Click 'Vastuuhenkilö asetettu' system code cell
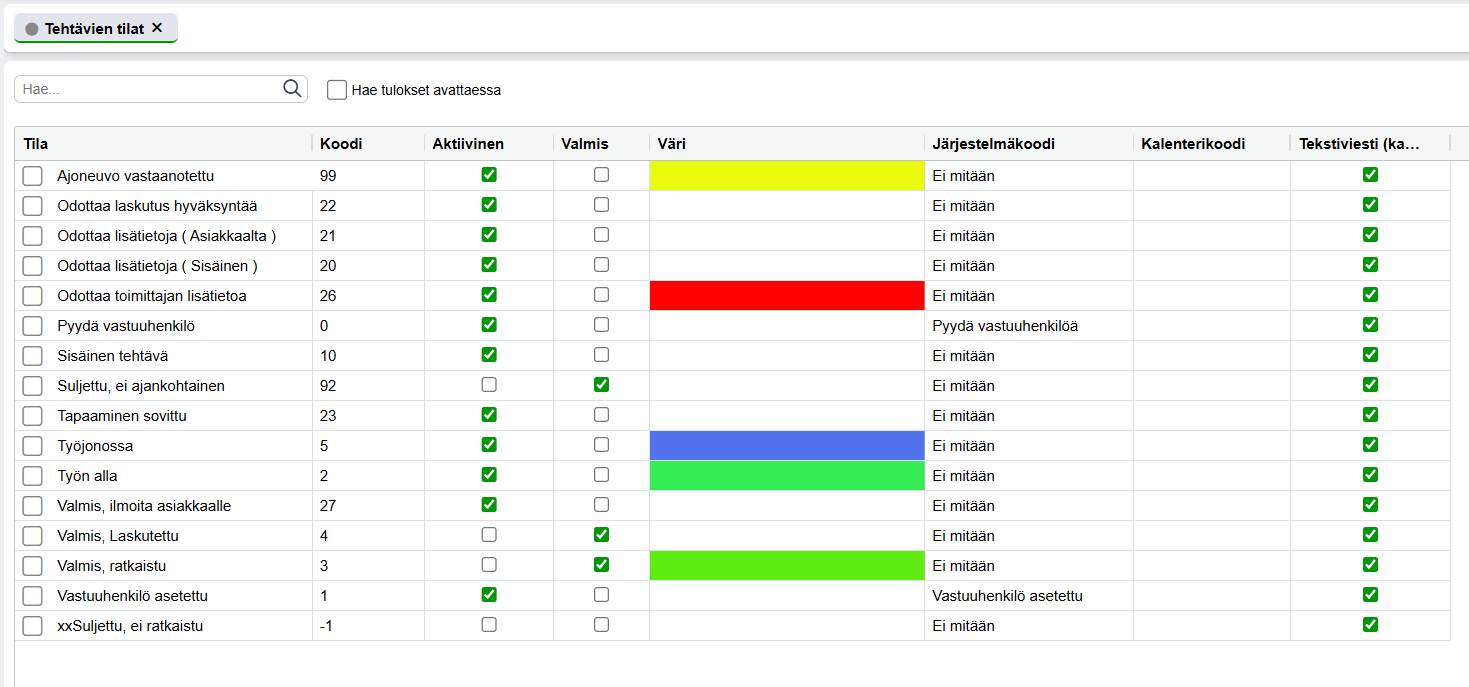This screenshot has height=687, width=1469. [1008, 596]
